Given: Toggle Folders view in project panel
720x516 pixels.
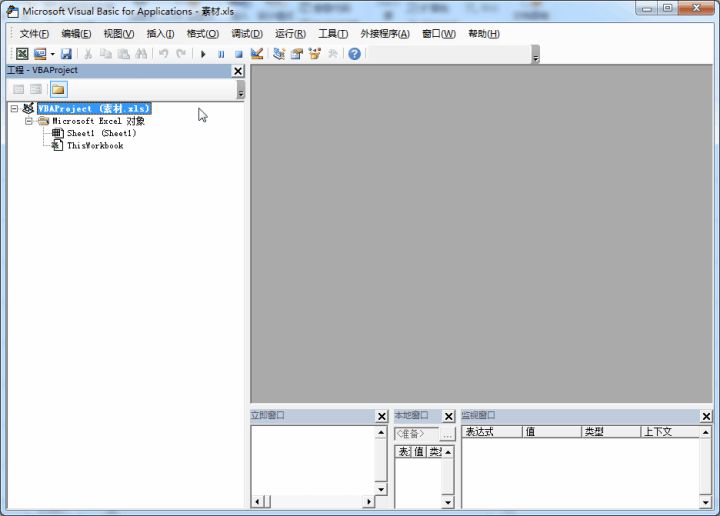Looking at the screenshot, I should point(58,89).
